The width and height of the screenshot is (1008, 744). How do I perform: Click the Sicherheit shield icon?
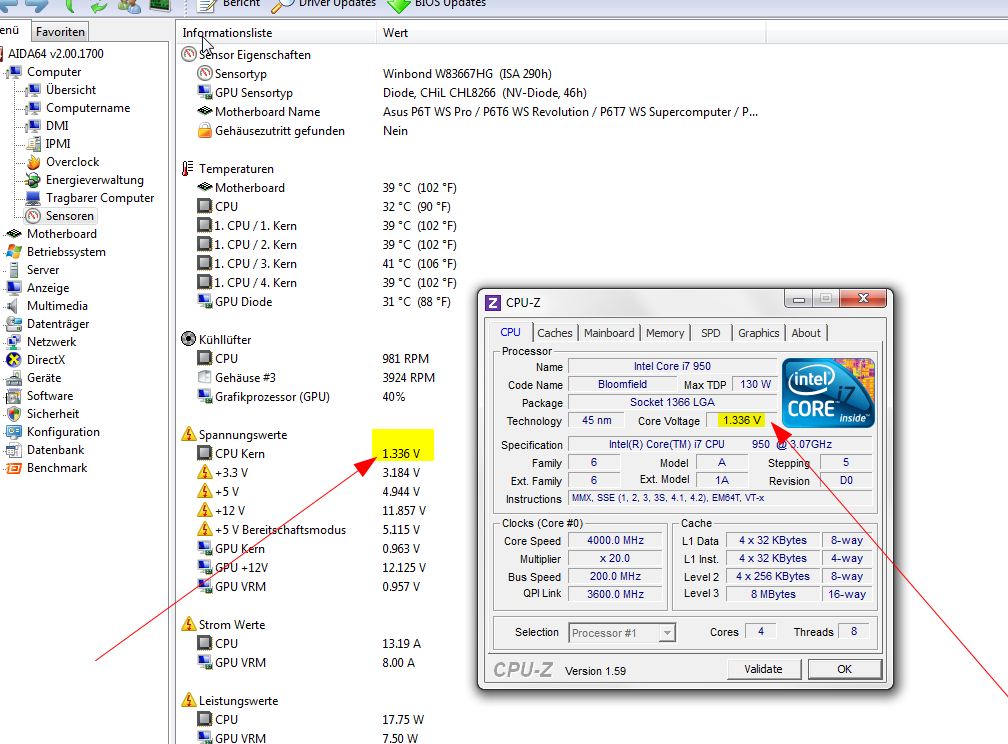pyautogui.click(x=14, y=414)
